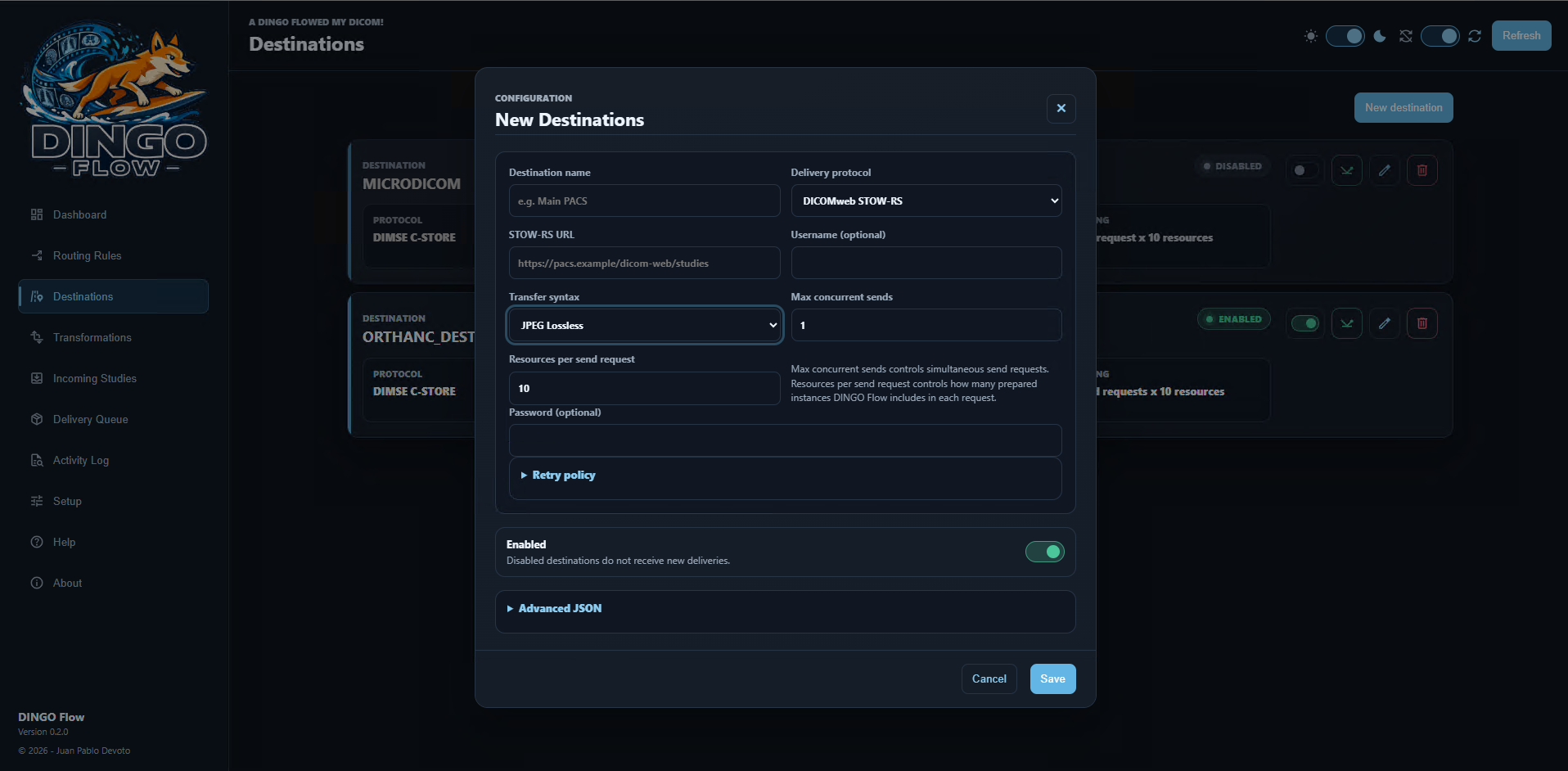This screenshot has height=771, width=1568.
Task: Enable the MICRODICOM destination toggle
Action: (x=1304, y=170)
